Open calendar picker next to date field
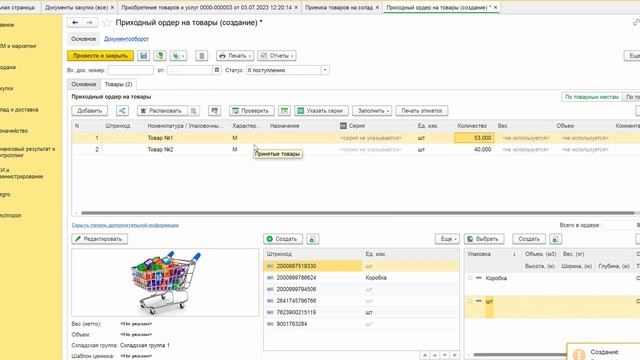The height and width of the screenshot is (360, 640). click(217, 70)
